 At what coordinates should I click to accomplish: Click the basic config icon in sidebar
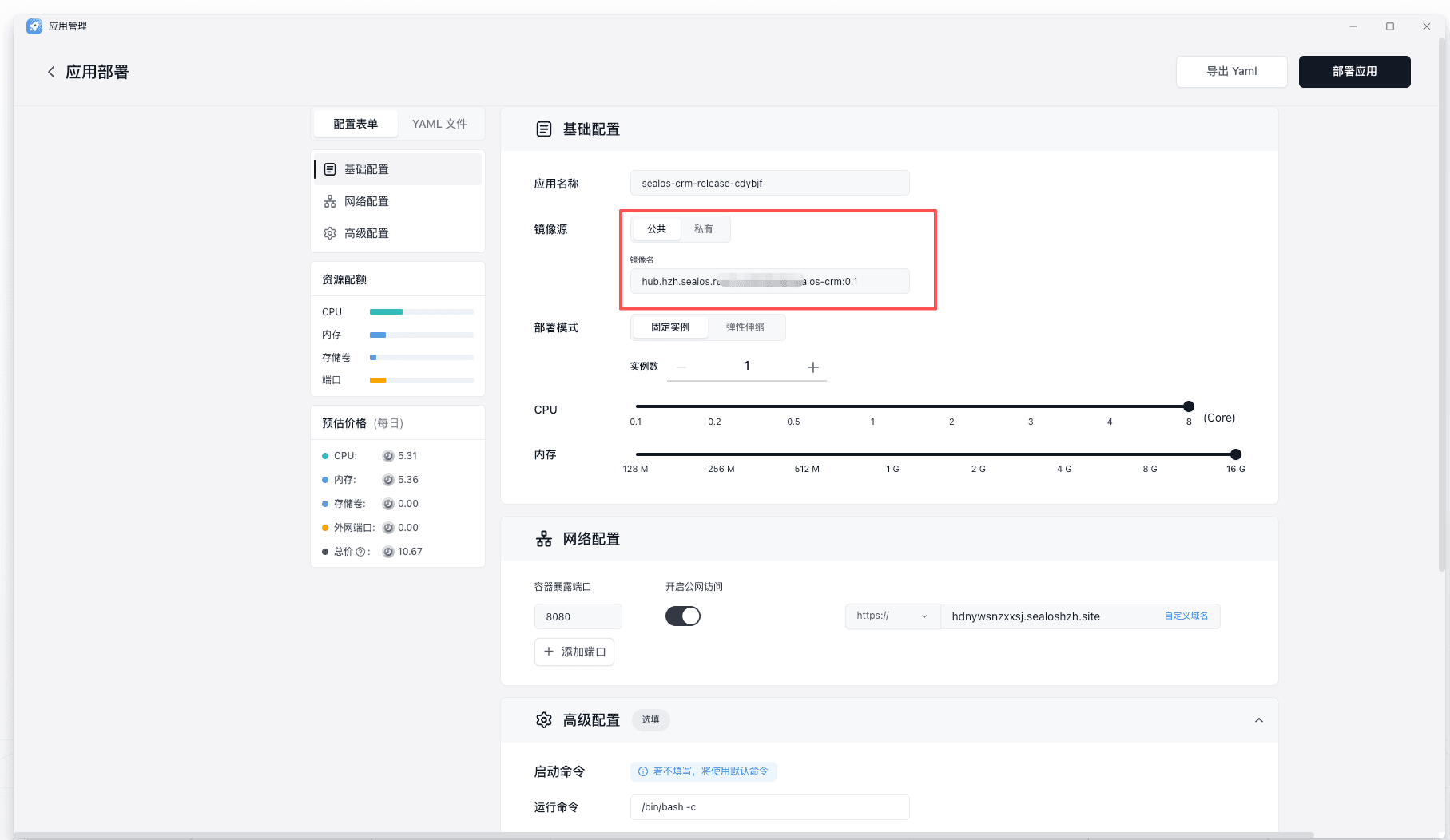pyautogui.click(x=330, y=169)
